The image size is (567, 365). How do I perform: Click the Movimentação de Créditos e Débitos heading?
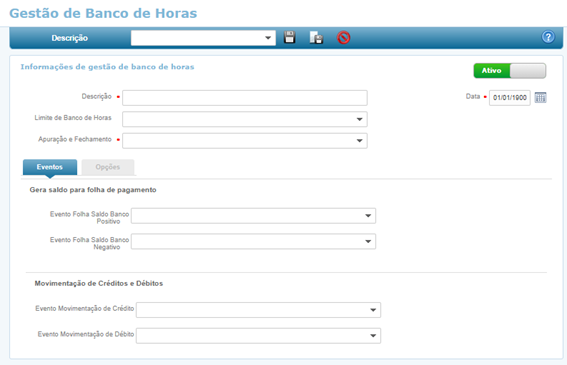(99, 283)
